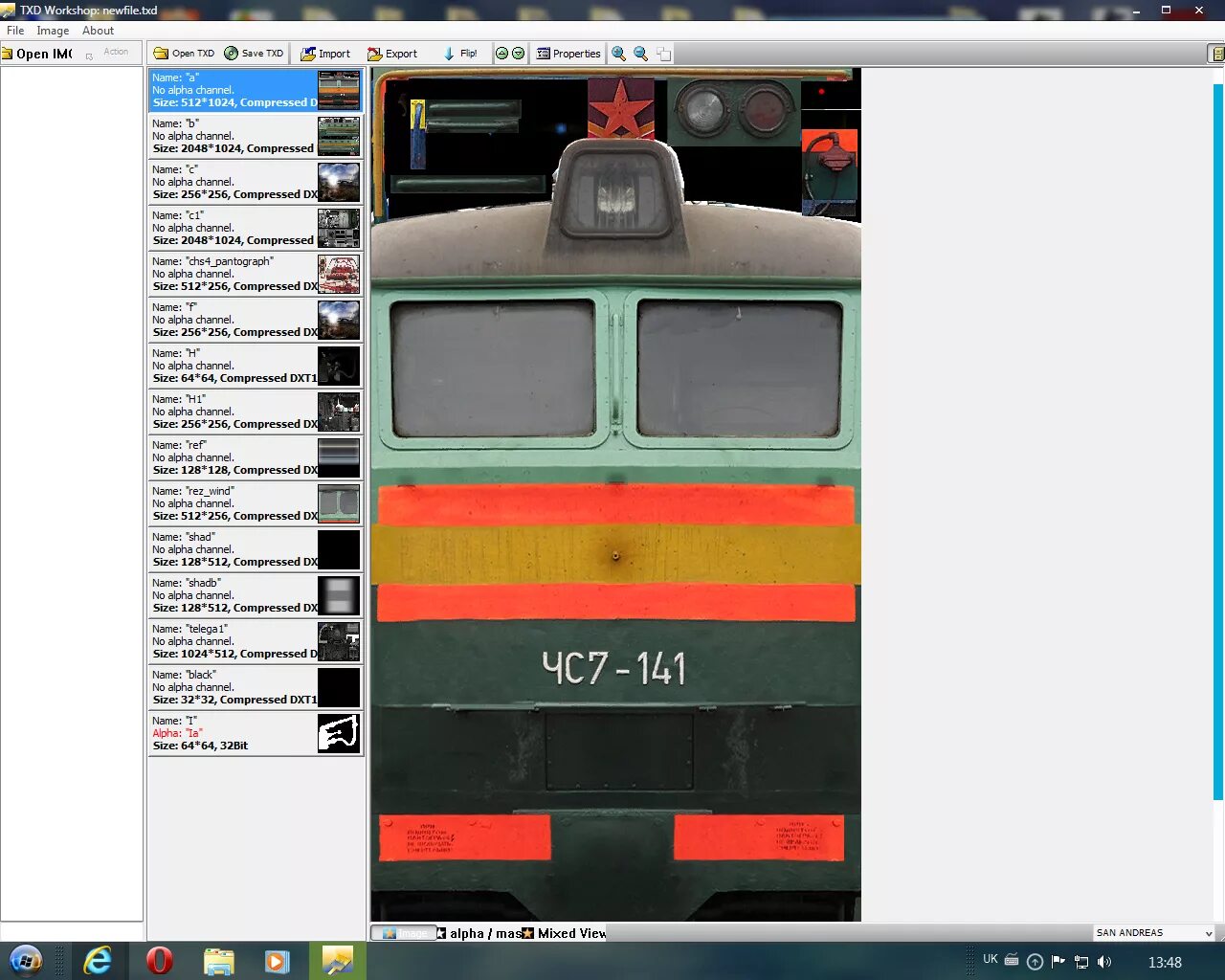Click the UK language indicator in tray
This screenshot has height=980, width=1225.
click(991, 959)
